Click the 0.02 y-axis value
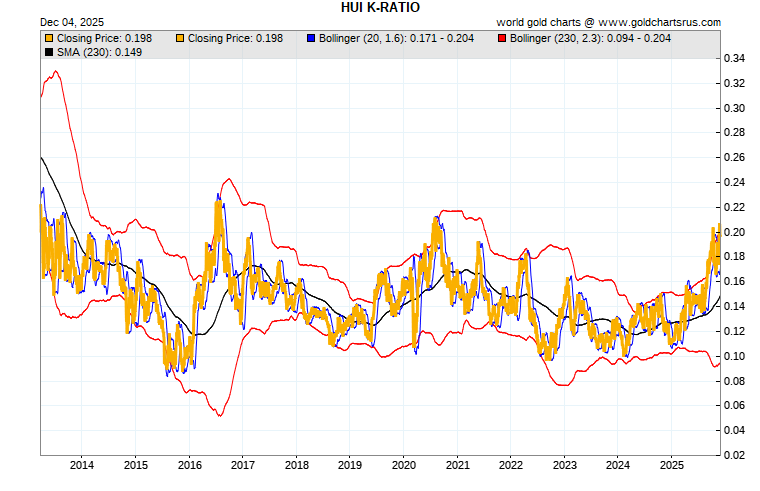760x491 pixels. point(734,455)
